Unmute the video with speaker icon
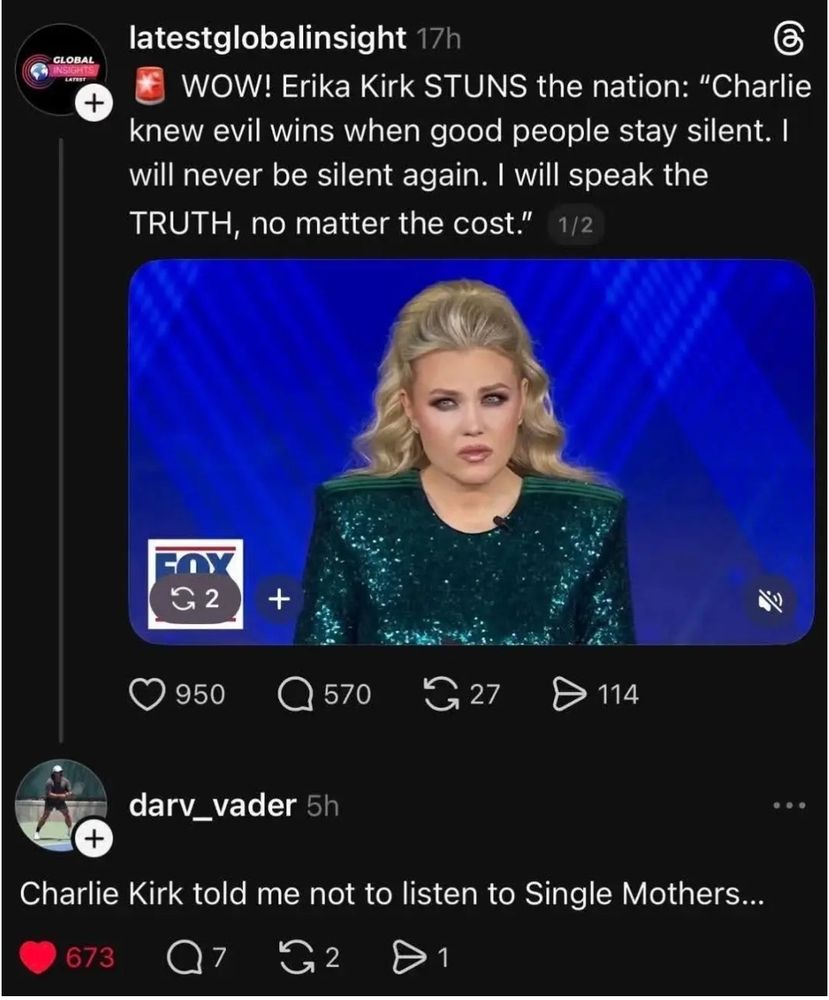The width and height of the screenshot is (829, 1000). pyautogui.click(x=770, y=600)
